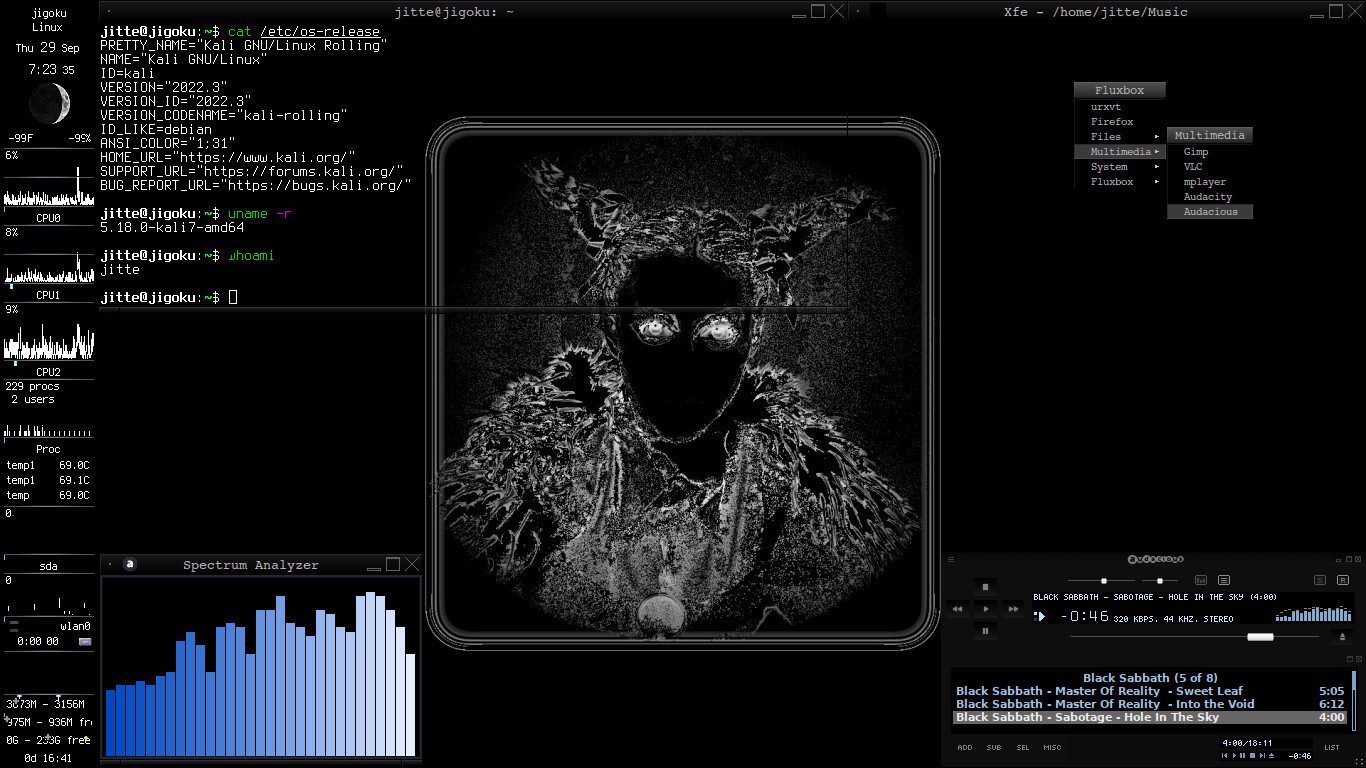Open the Audacious main menu icon
Viewport: 1366px width, 768px height.
[951, 559]
